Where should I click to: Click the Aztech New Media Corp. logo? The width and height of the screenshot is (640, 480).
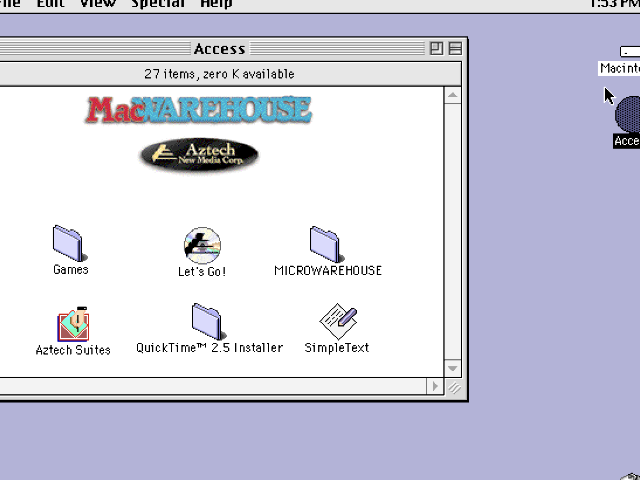pos(200,155)
